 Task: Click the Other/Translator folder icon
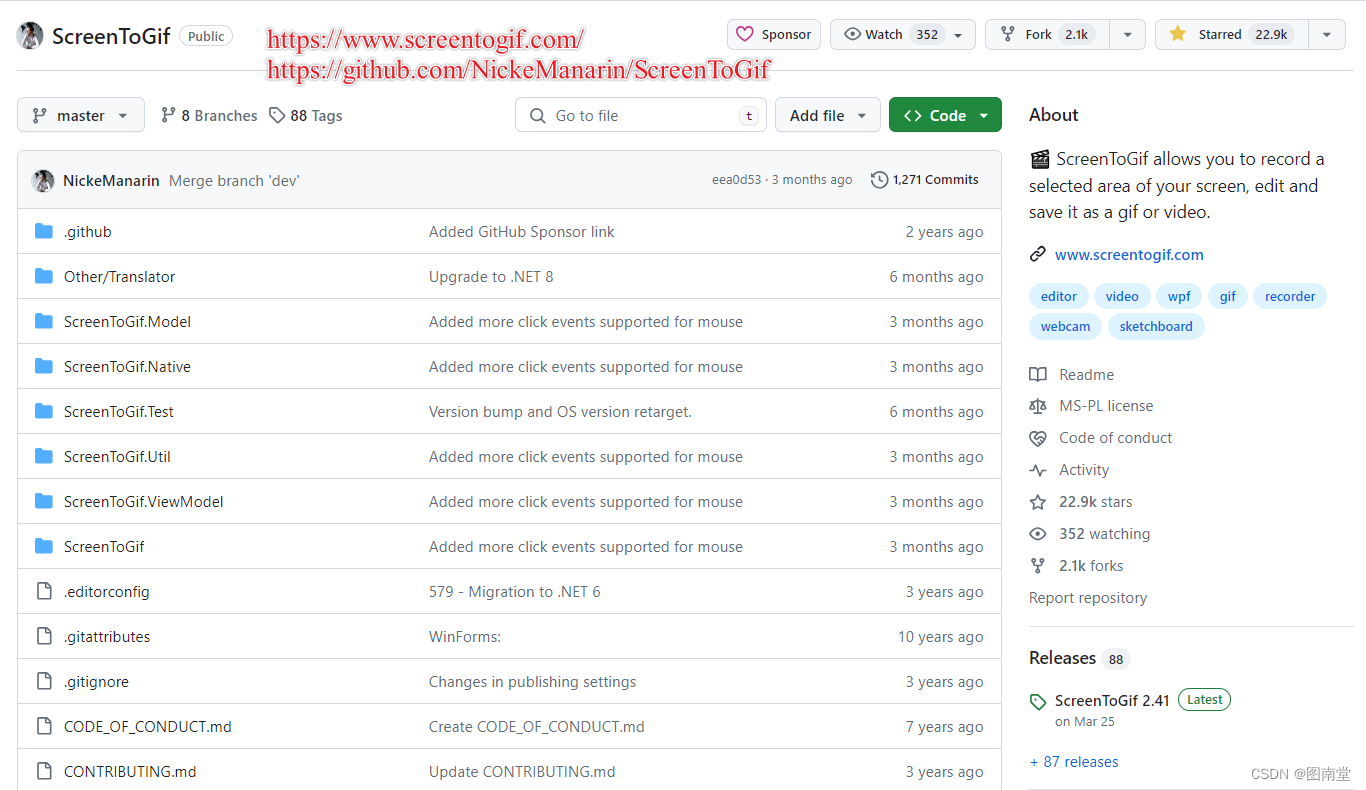coord(44,276)
